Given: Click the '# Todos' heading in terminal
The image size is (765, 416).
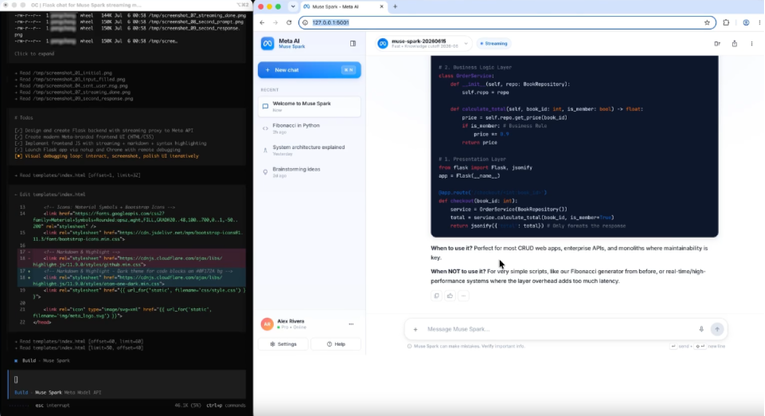Looking at the screenshot, I should (x=23, y=118).
